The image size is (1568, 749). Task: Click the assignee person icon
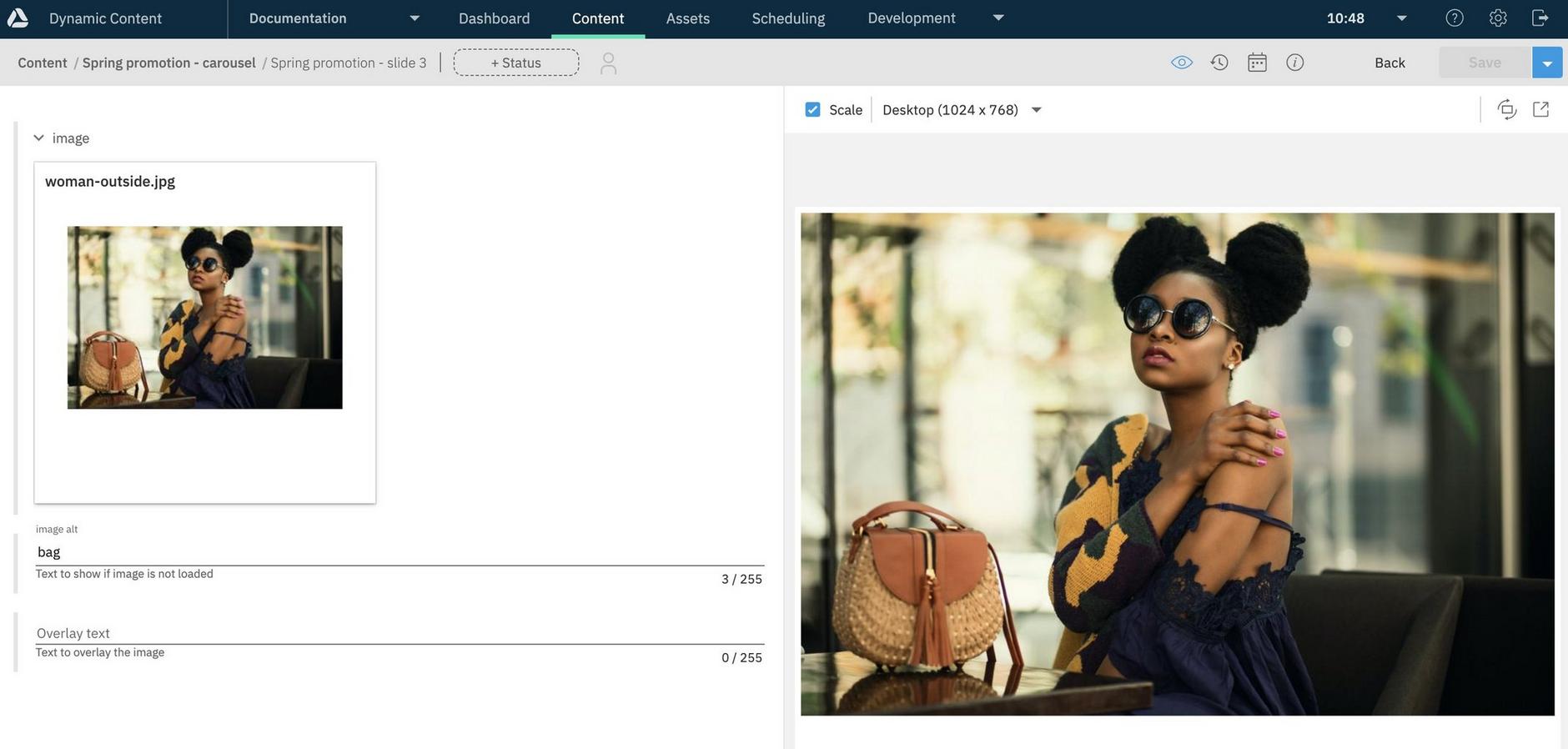(x=608, y=63)
